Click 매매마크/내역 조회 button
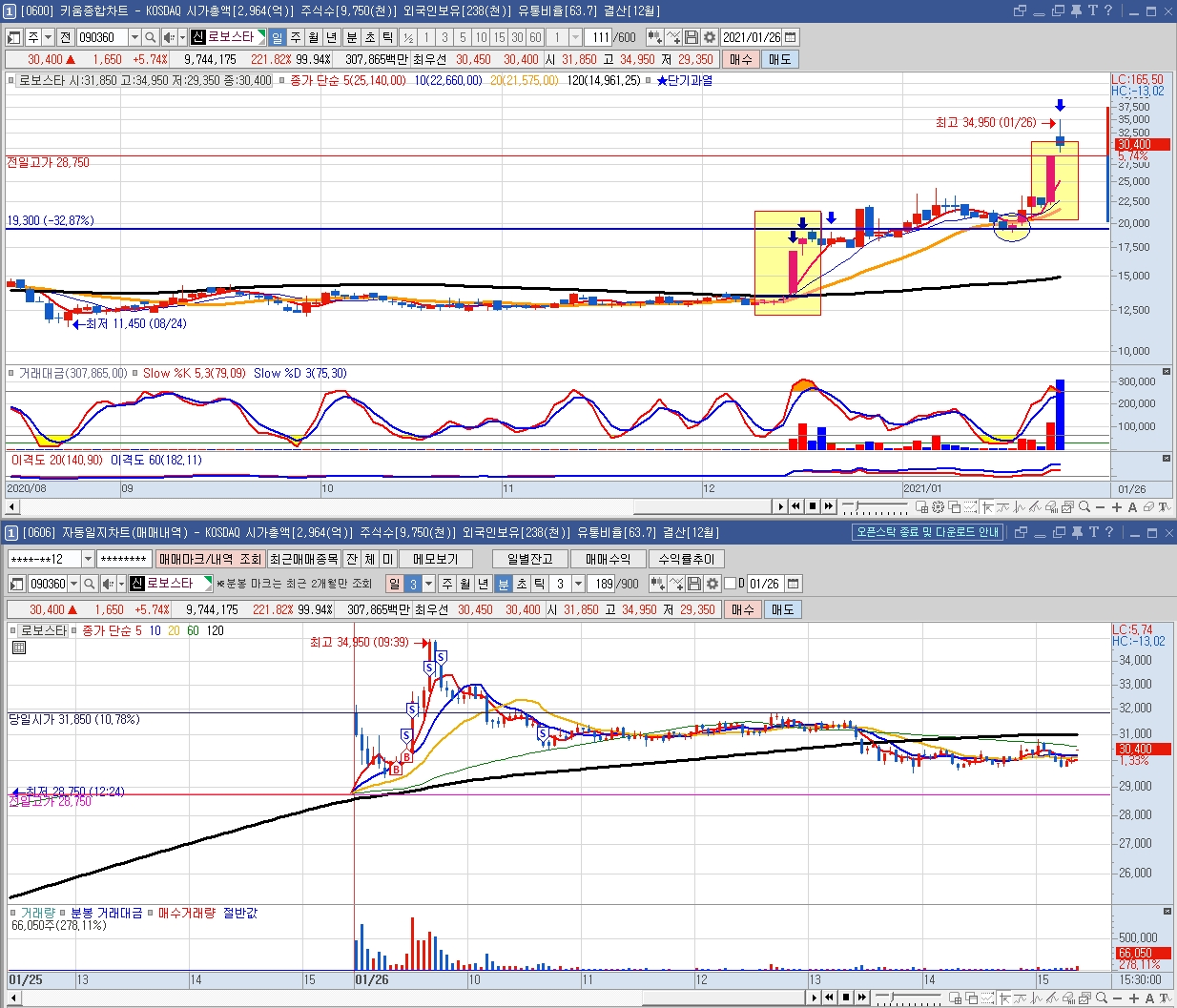 pos(210,559)
